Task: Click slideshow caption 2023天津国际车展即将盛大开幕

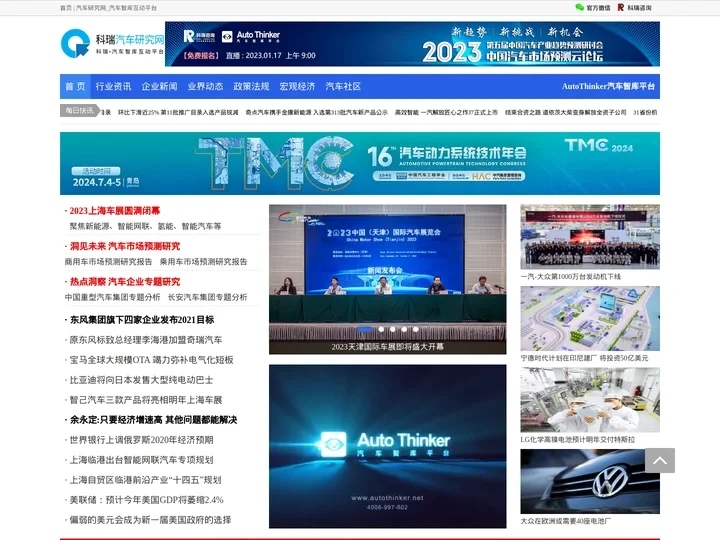Action: point(388,347)
